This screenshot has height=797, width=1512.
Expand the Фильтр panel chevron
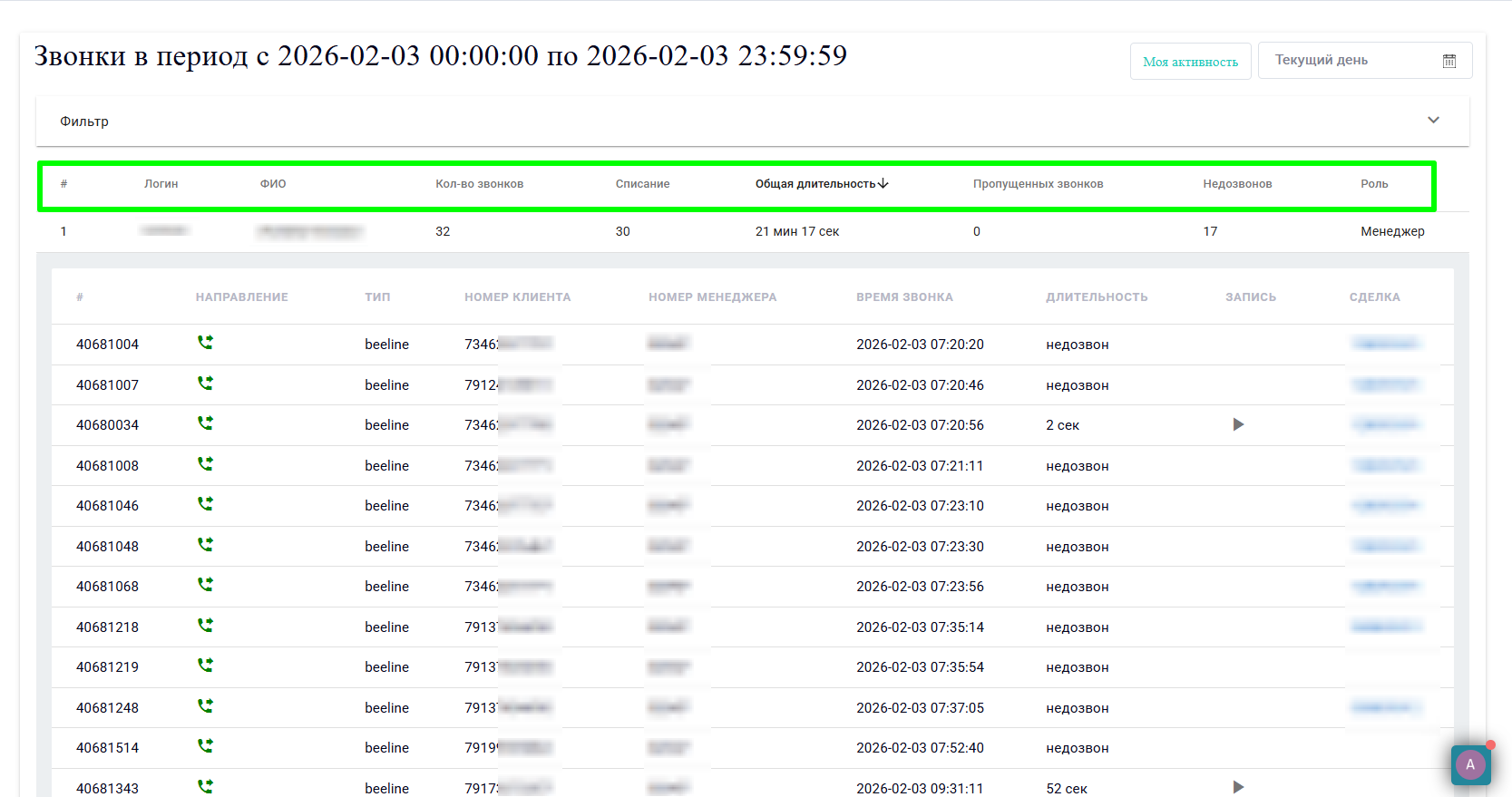tap(1433, 121)
